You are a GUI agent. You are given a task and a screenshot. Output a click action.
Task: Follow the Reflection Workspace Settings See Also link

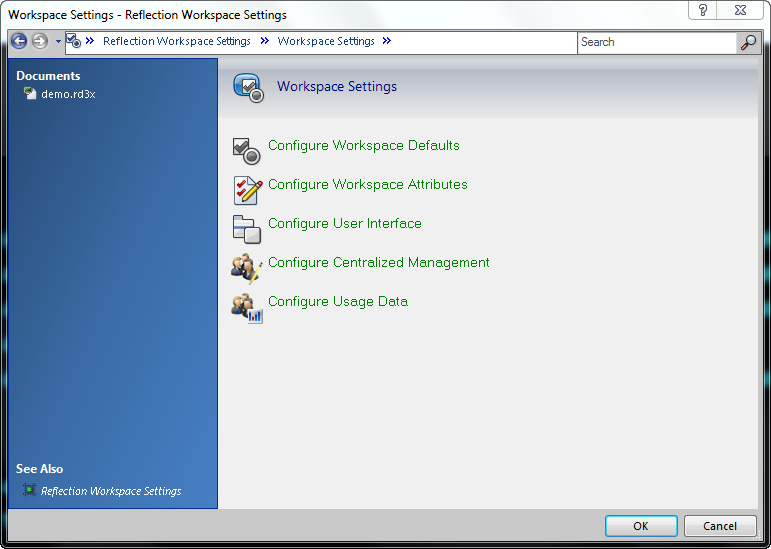(111, 491)
